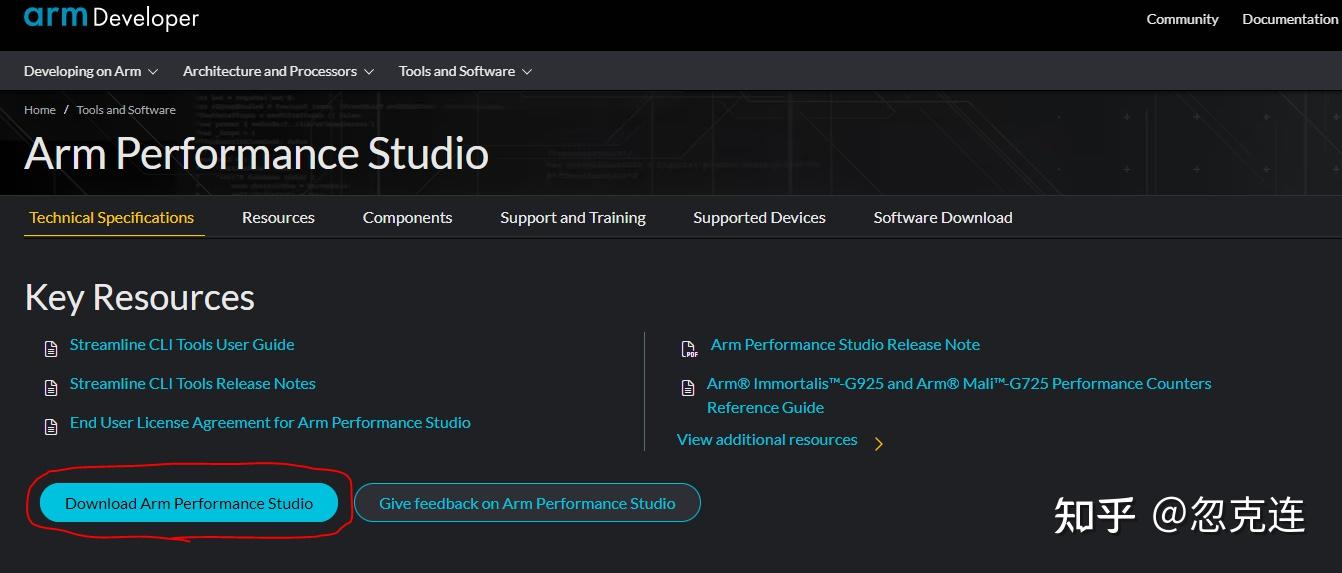Viewport: 1342px width, 573px height.
Task: Open the Community link in header
Action: [x=1182, y=19]
